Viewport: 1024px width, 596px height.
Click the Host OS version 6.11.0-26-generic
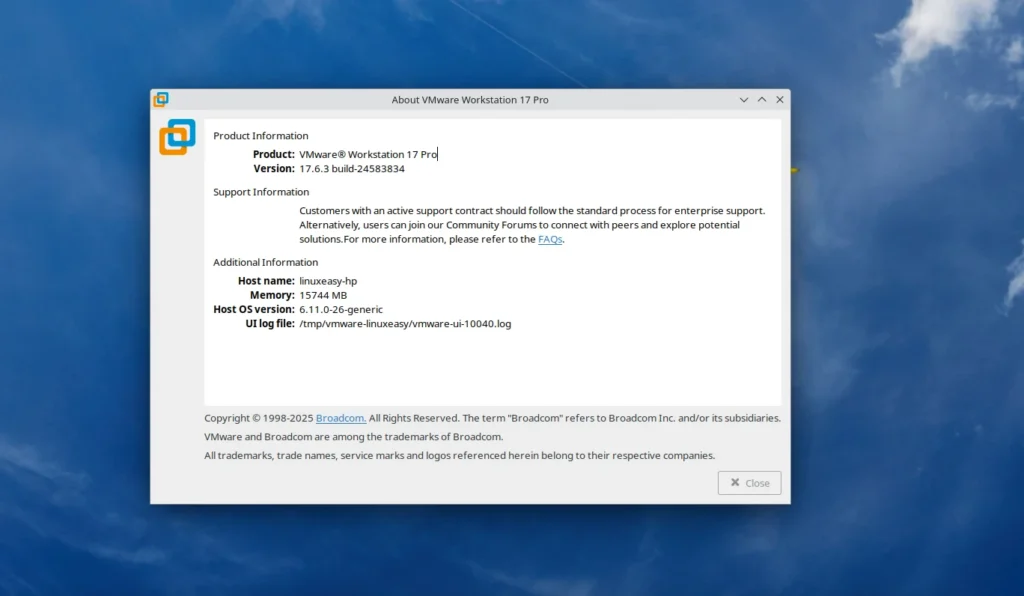(x=341, y=309)
